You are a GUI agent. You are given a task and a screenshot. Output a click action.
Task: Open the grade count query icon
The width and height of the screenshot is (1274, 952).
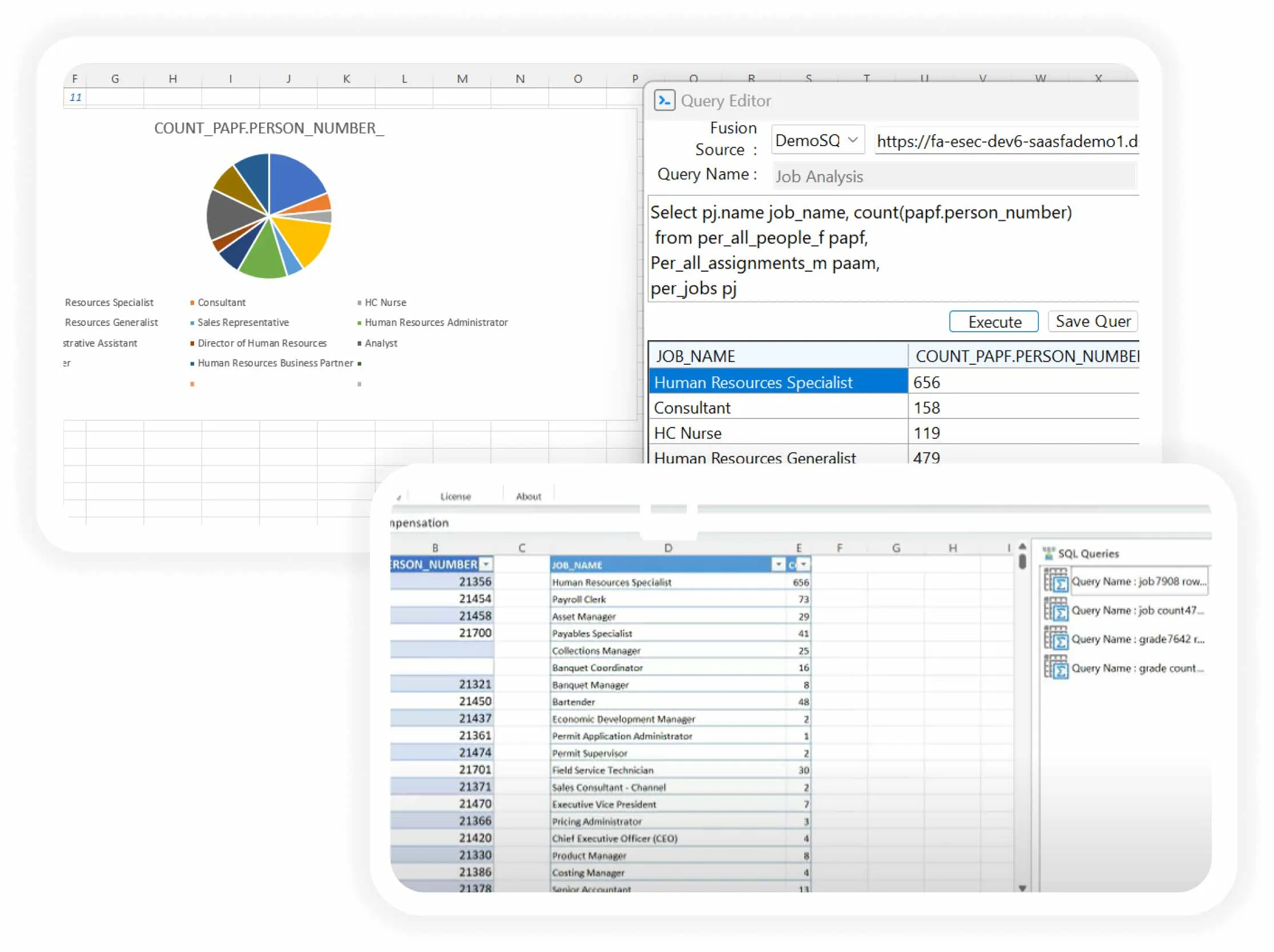click(x=1056, y=668)
